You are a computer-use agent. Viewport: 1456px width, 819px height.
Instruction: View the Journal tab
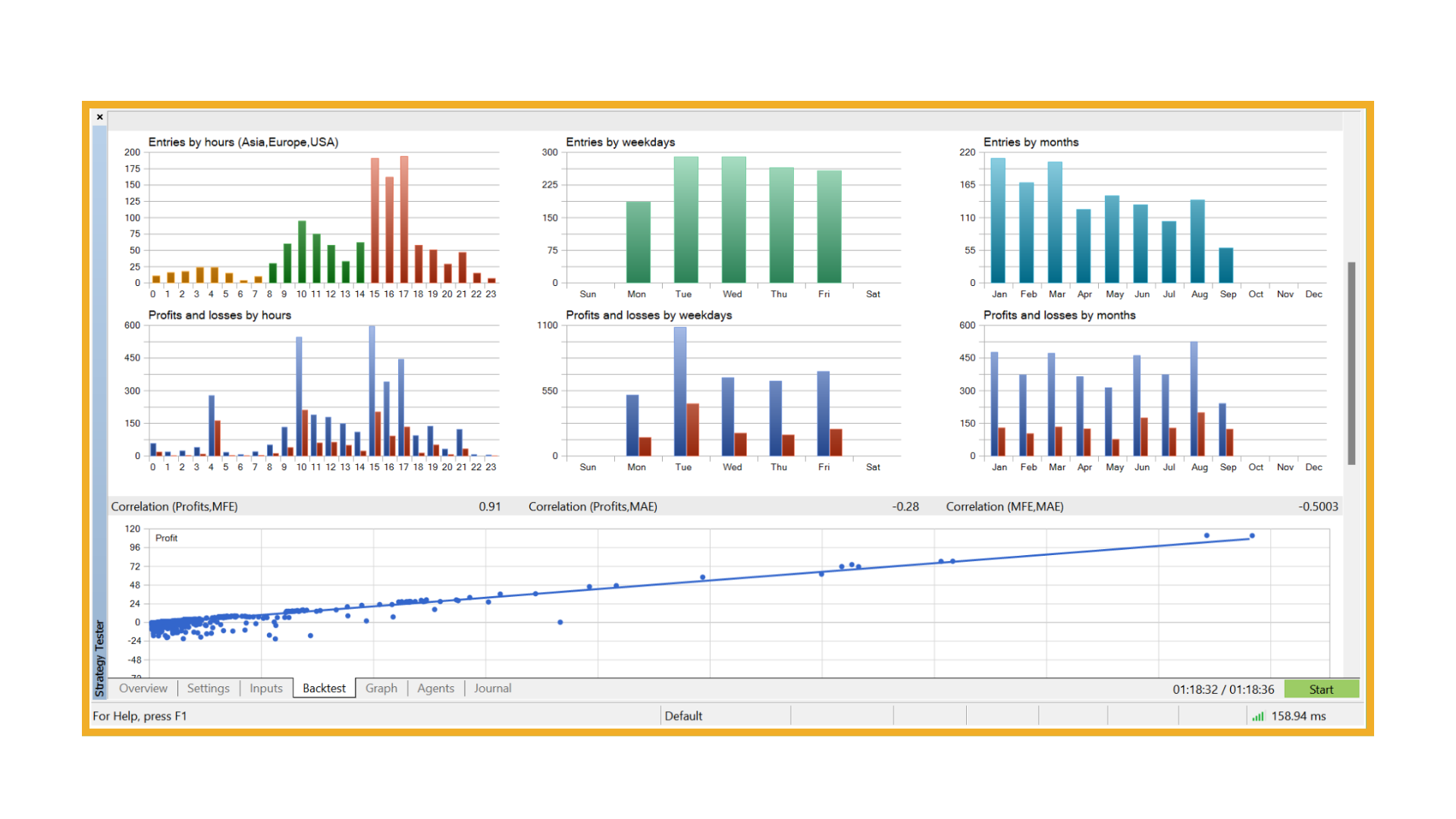(x=492, y=689)
